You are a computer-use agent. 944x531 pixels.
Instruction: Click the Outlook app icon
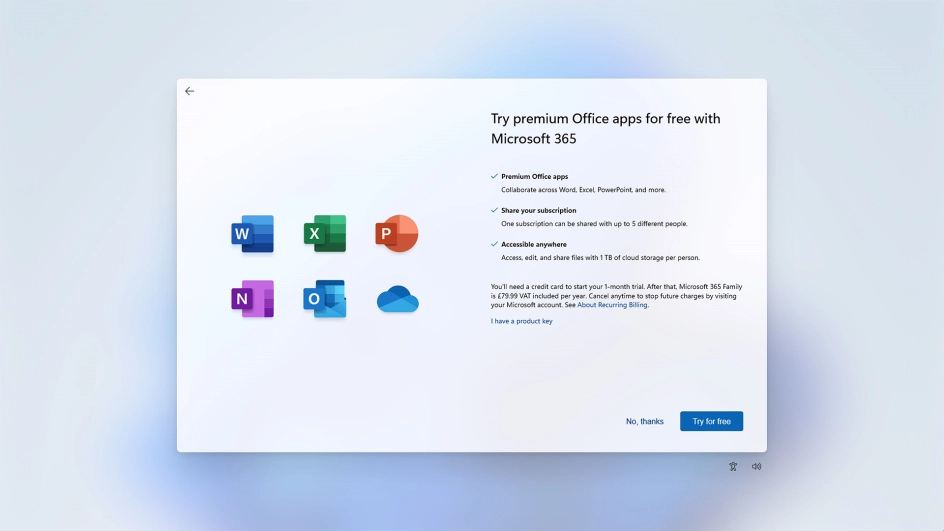click(x=324, y=299)
